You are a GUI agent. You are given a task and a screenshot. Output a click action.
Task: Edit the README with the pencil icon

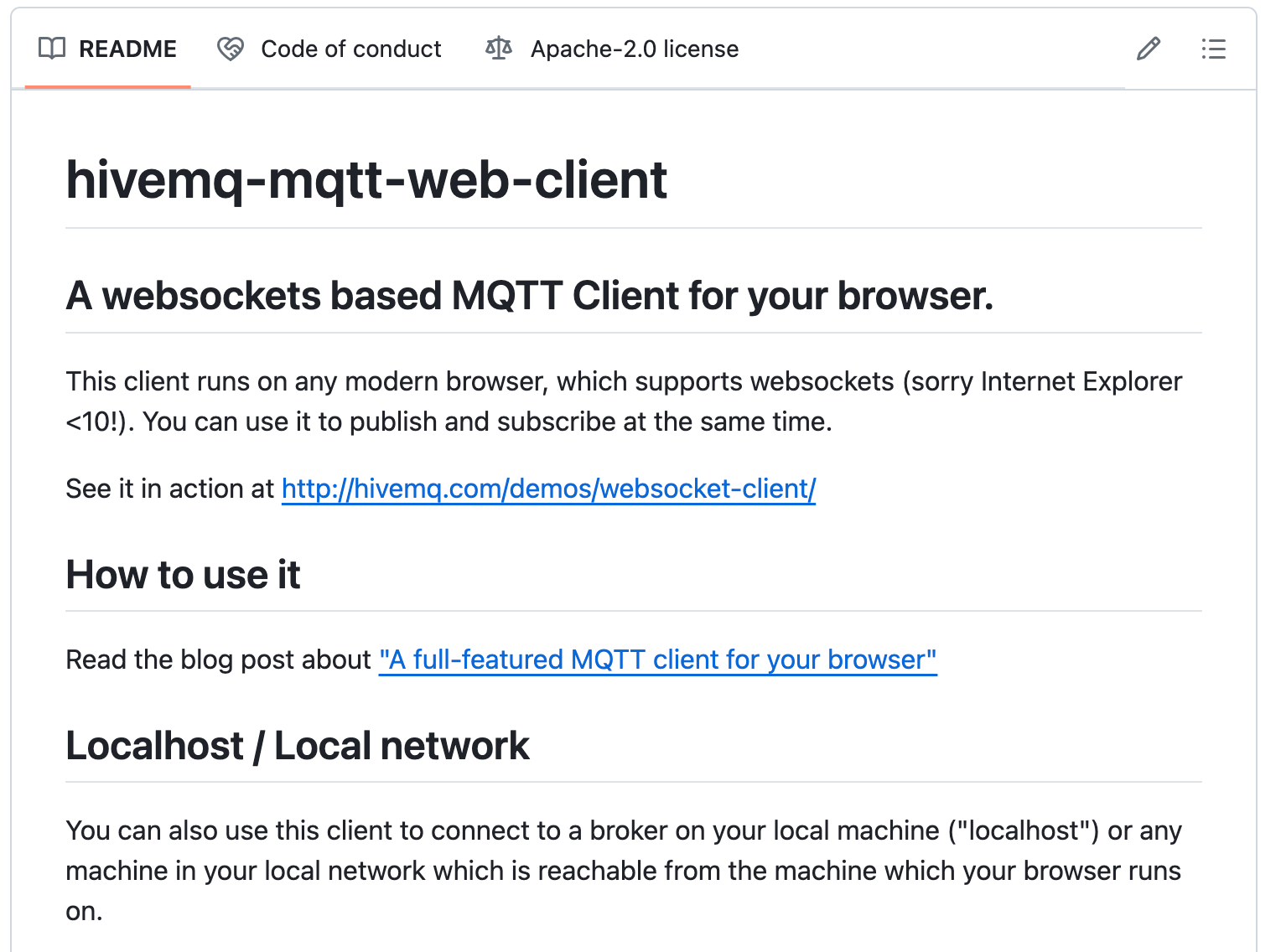coord(1149,49)
